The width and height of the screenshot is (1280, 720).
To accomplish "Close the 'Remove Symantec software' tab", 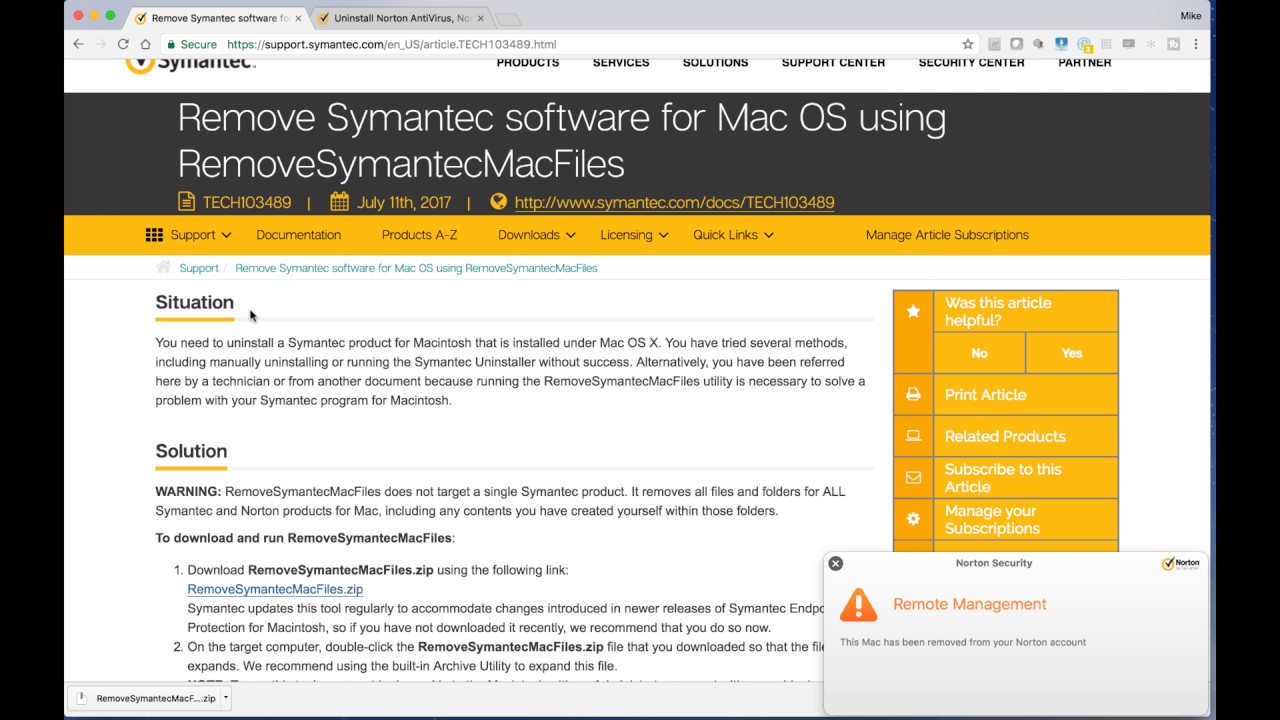I will click(x=298, y=18).
